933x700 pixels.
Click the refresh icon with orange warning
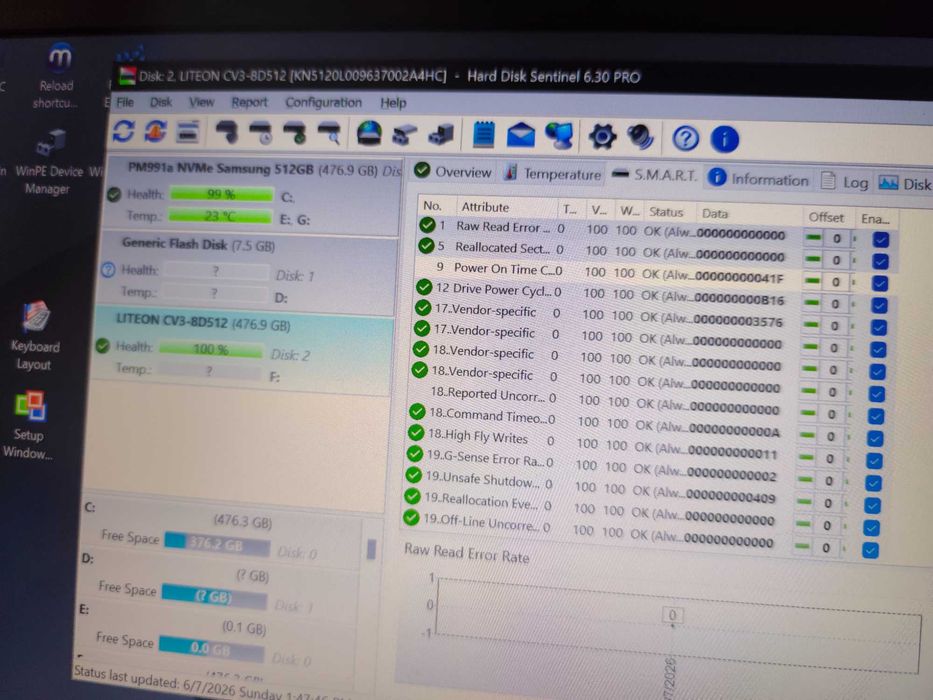pyautogui.click(x=155, y=131)
